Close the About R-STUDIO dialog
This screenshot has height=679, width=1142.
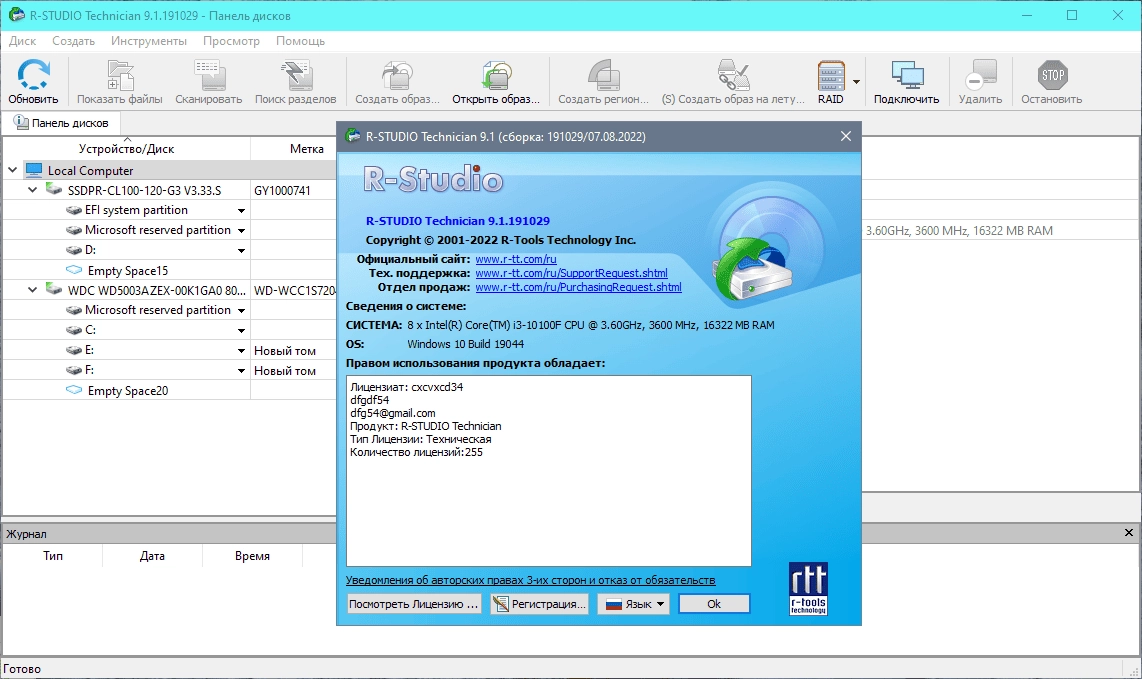coord(846,136)
